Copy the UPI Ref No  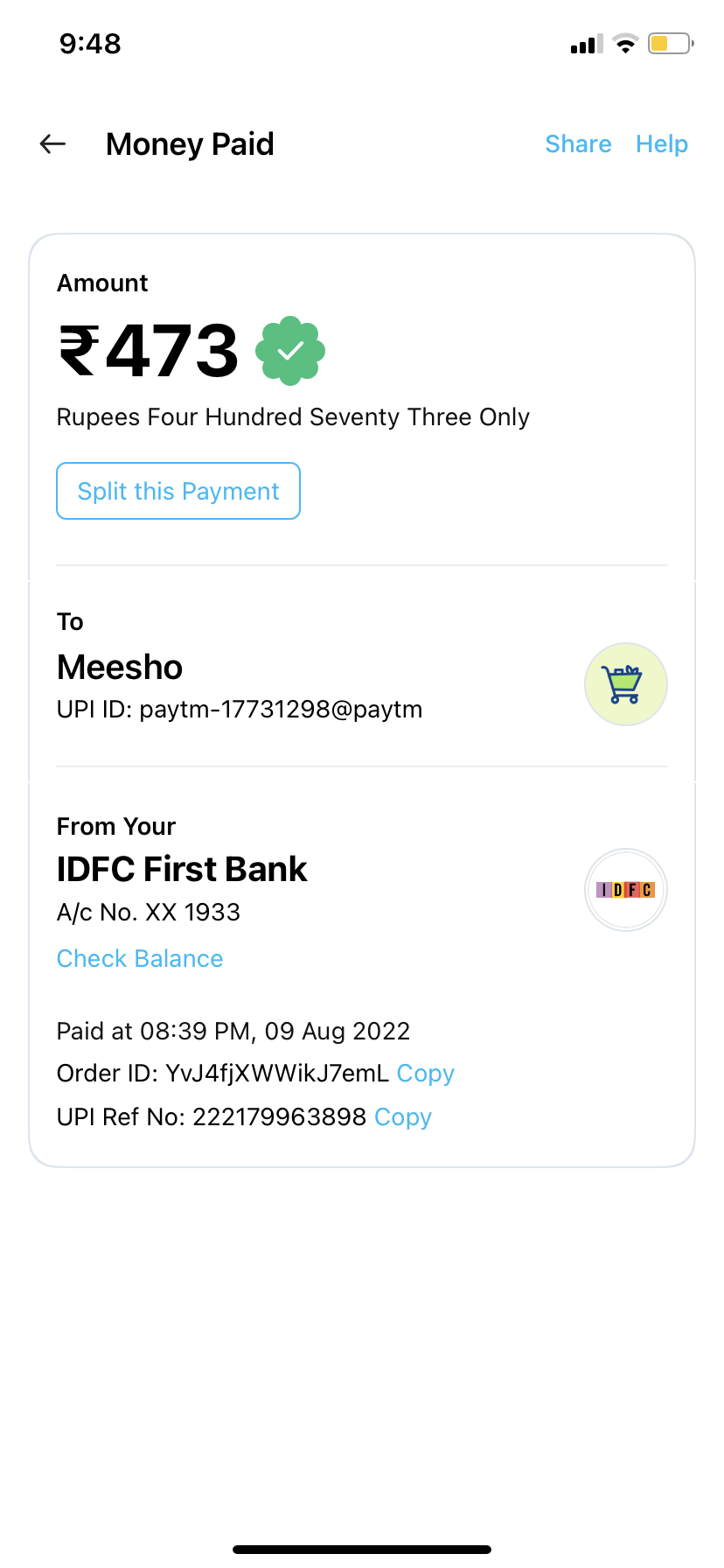click(403, 1117)
